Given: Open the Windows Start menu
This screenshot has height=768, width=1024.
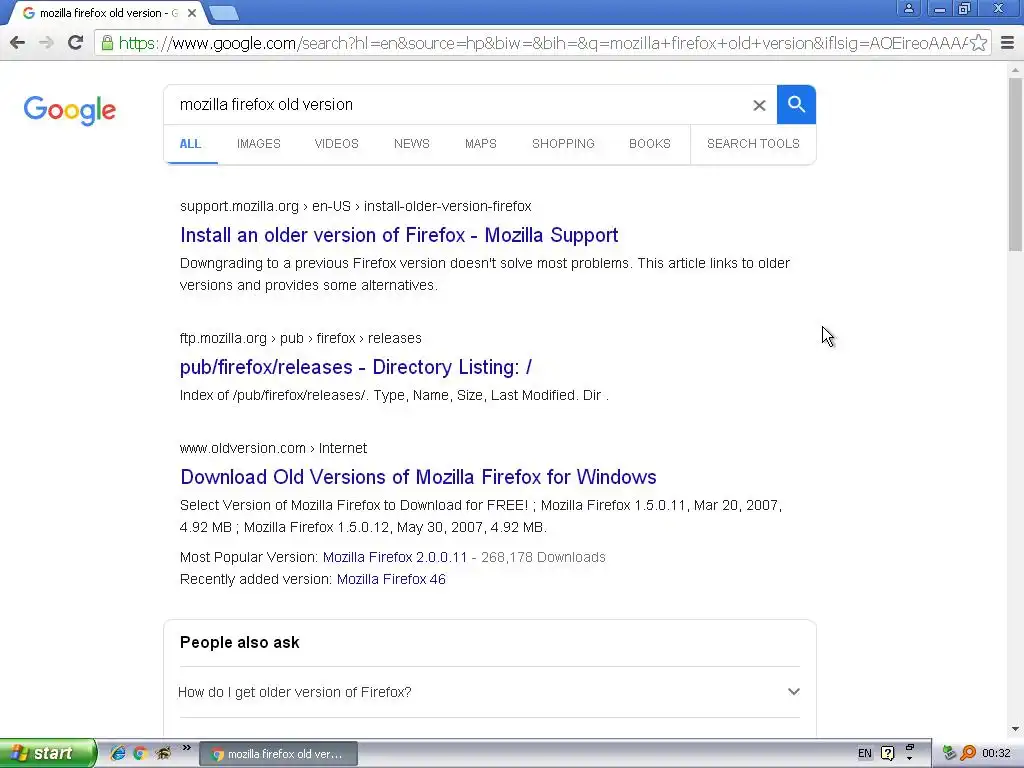Looking at the screenshot, I should pyautogui.click(x=48, y=753).
